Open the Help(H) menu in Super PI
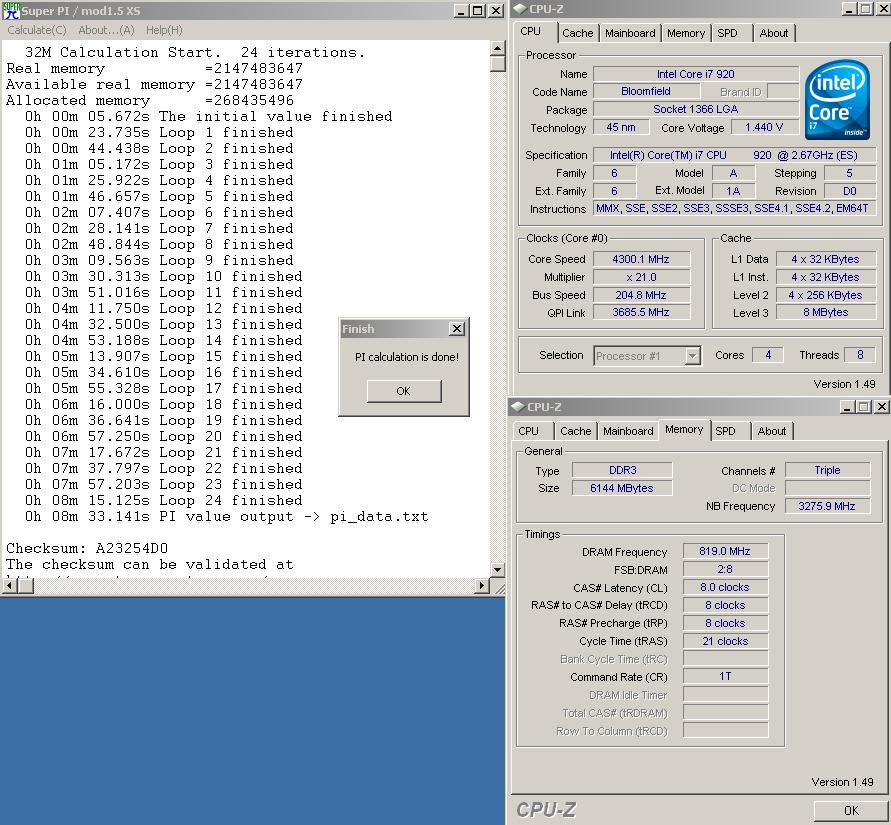Screen dimensions: 891x825 tap(164, 30)
